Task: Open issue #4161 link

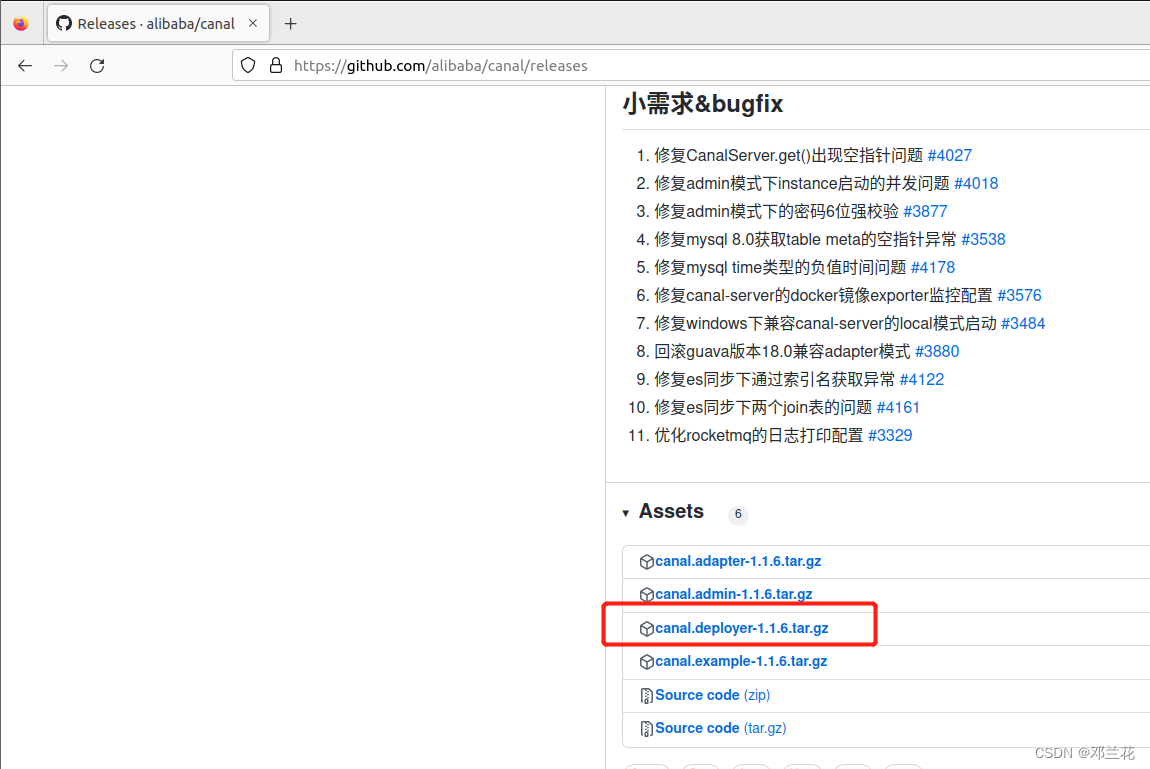Action: click(898, 408)
